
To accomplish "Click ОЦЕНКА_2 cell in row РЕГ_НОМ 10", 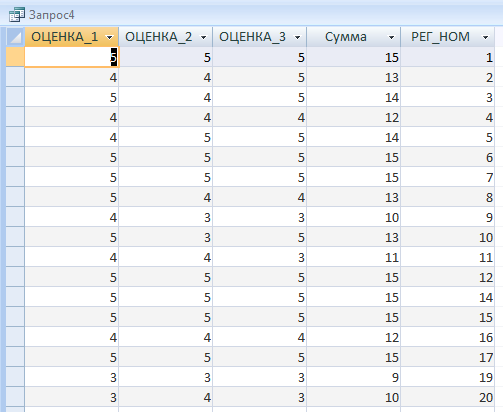I will pos(166,237).
